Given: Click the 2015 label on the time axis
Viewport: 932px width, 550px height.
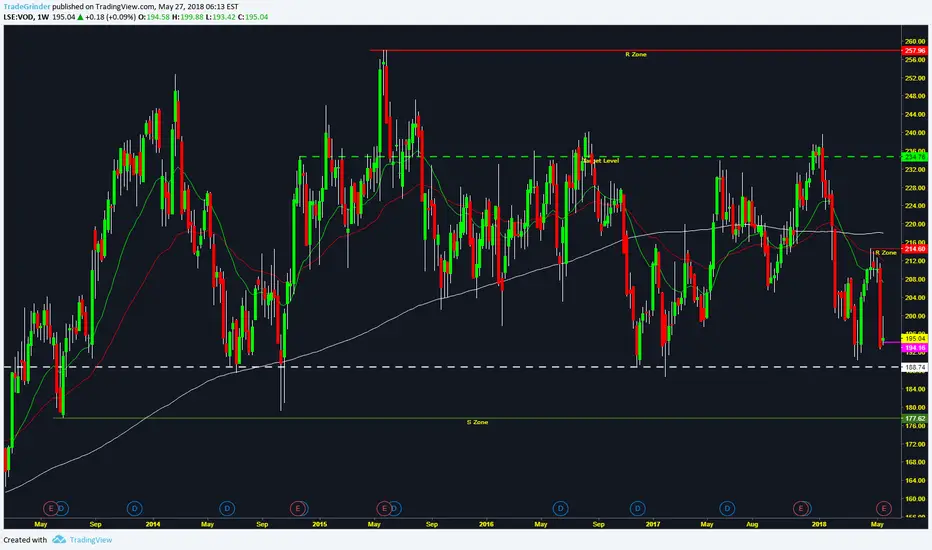Looking at the screenshot, I should 320,524.
